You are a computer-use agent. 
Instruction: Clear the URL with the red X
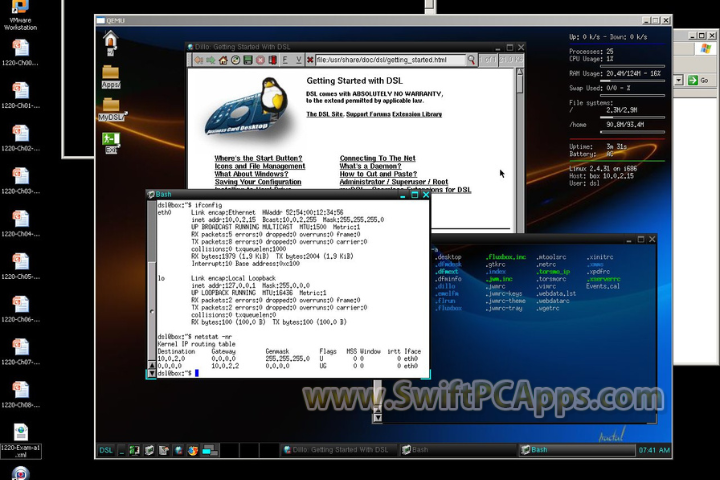(310, 60)
